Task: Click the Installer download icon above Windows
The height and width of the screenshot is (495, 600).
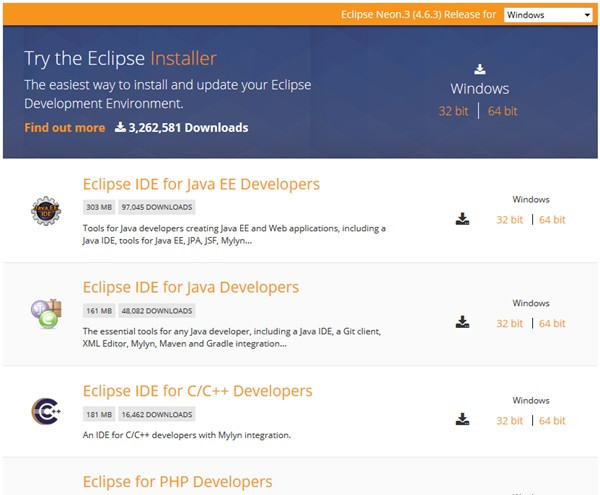Action: click(x=480, y=70)
